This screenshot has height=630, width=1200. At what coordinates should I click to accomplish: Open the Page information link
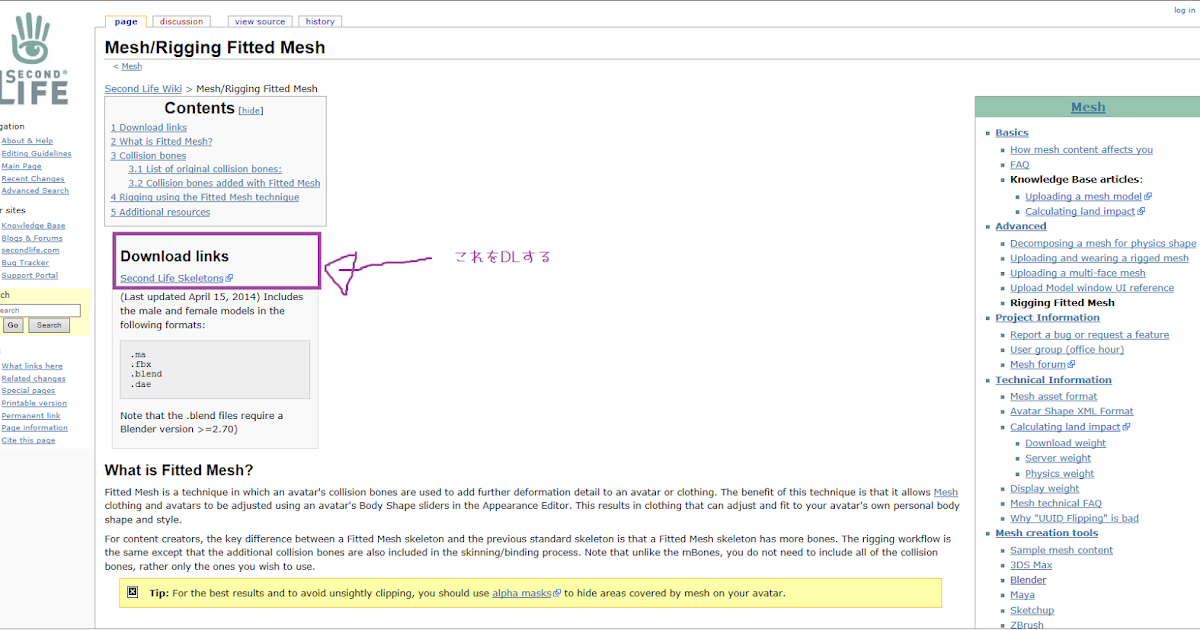point(34,428)
